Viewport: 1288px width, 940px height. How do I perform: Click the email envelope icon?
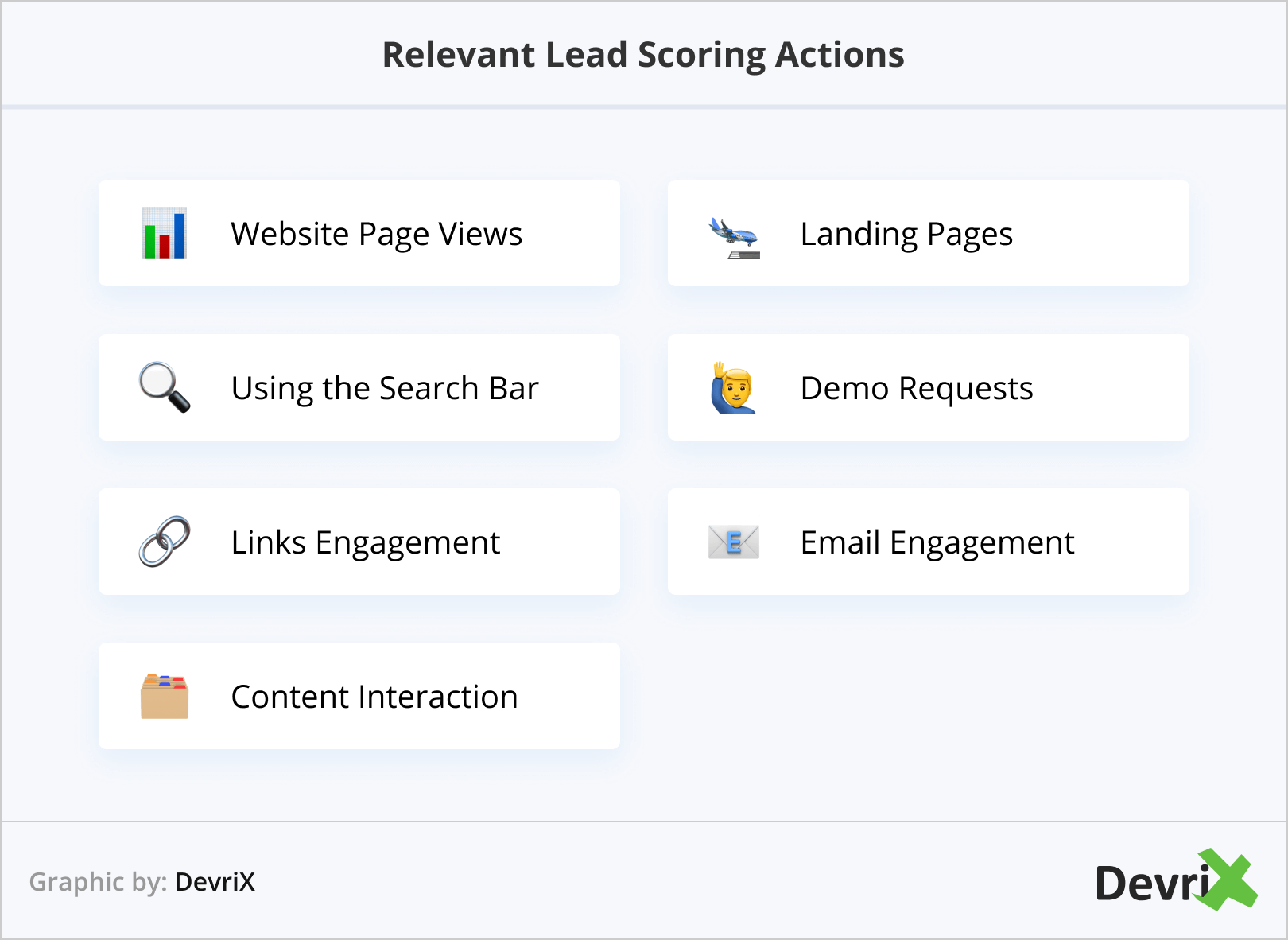point(733,542)
